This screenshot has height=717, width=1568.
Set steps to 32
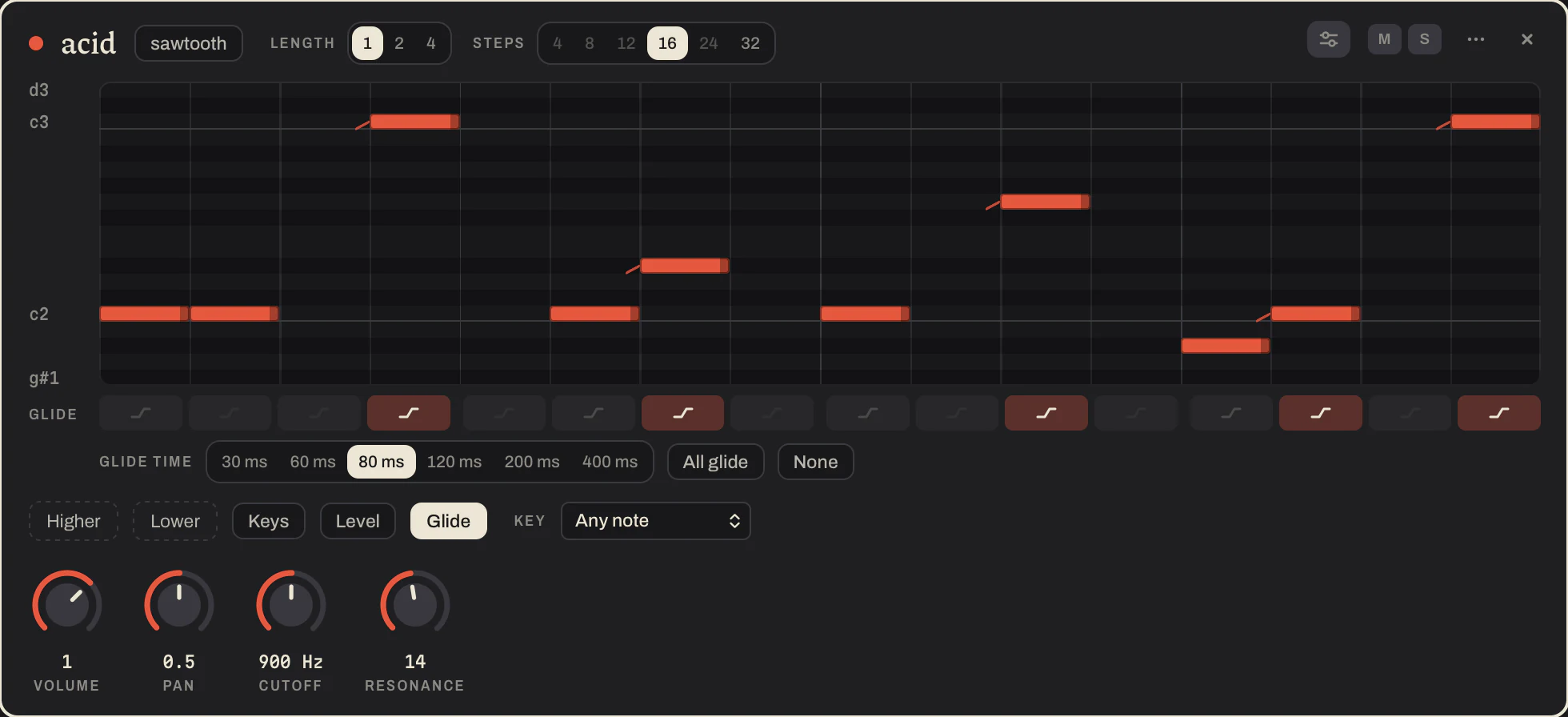coord(750,43)
